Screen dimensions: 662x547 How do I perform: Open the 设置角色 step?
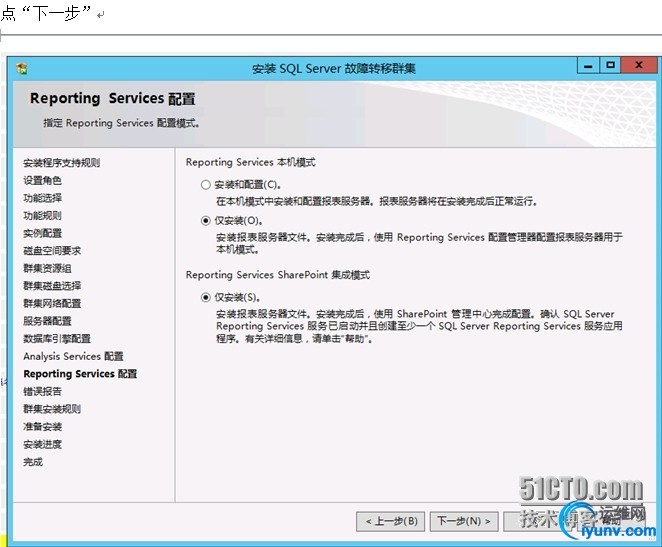pyautogui.click(x=43, y=181)
